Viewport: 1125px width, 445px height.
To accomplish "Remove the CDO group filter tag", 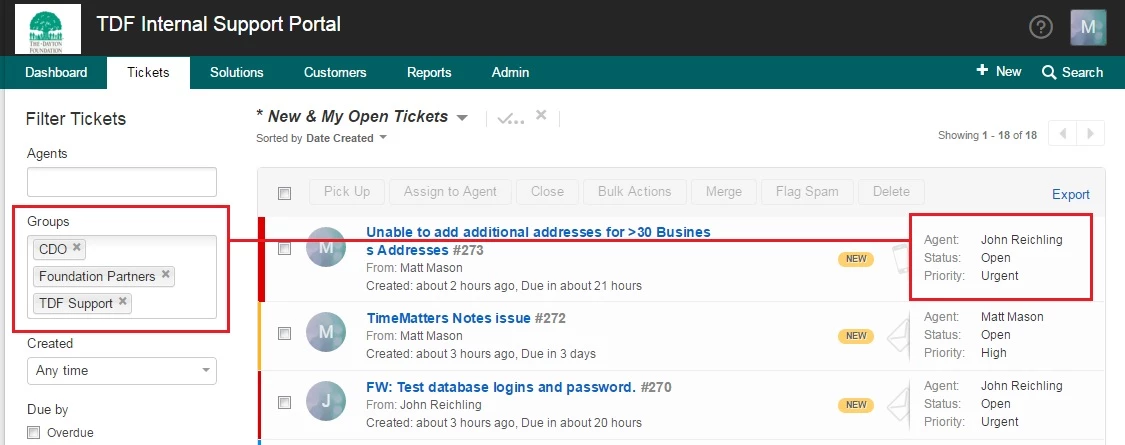I will tap(77, 248).
